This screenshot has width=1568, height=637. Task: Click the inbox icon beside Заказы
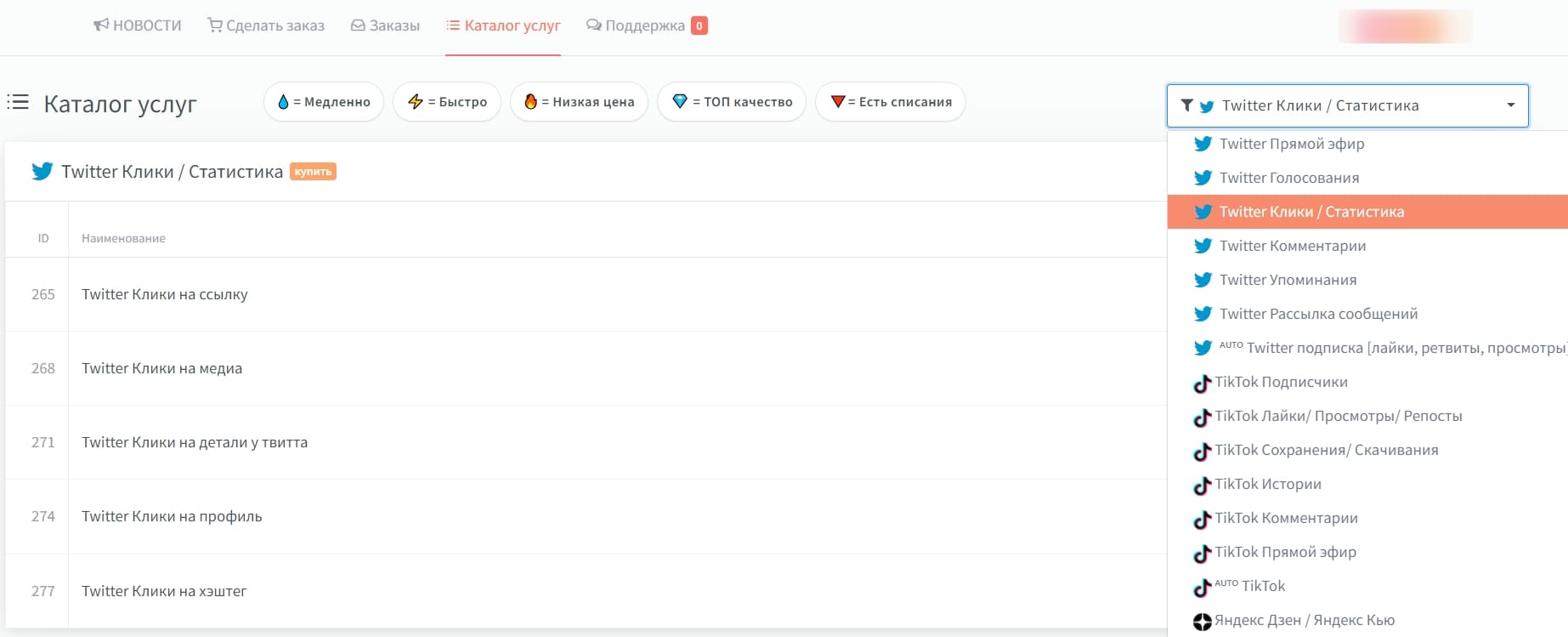tap(358, 26)
